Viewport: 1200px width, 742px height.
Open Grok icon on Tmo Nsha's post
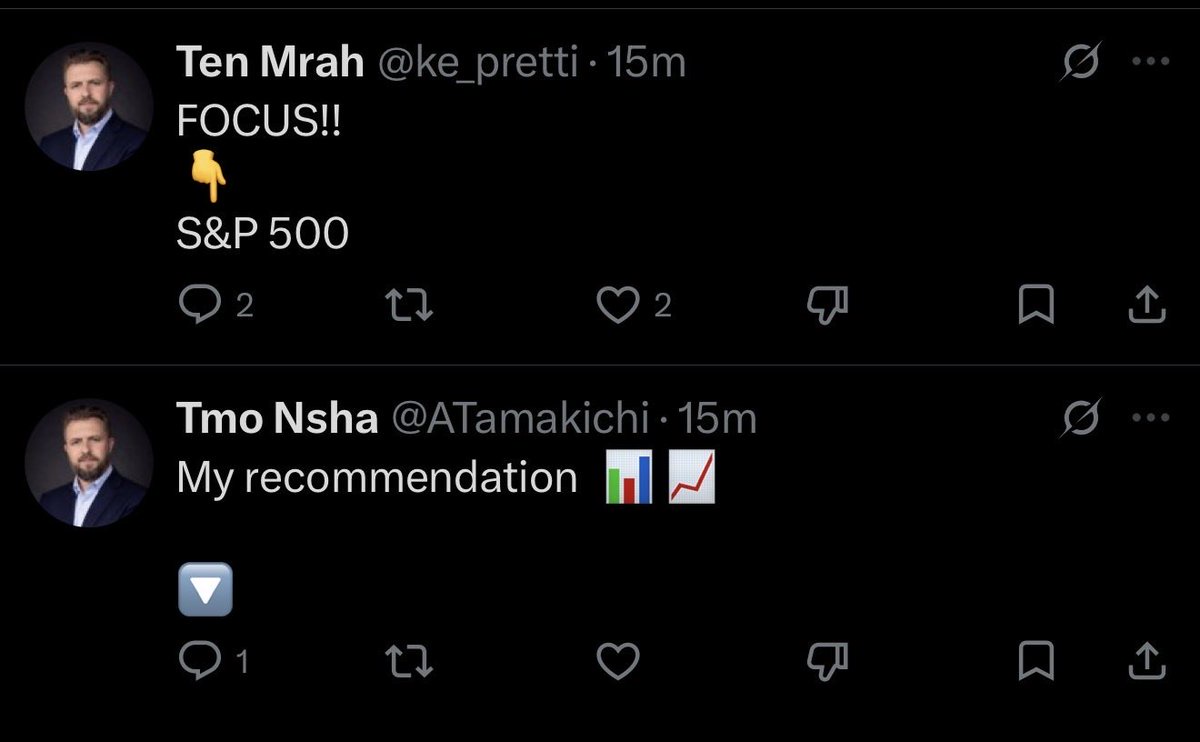[x=1081, y=419]
